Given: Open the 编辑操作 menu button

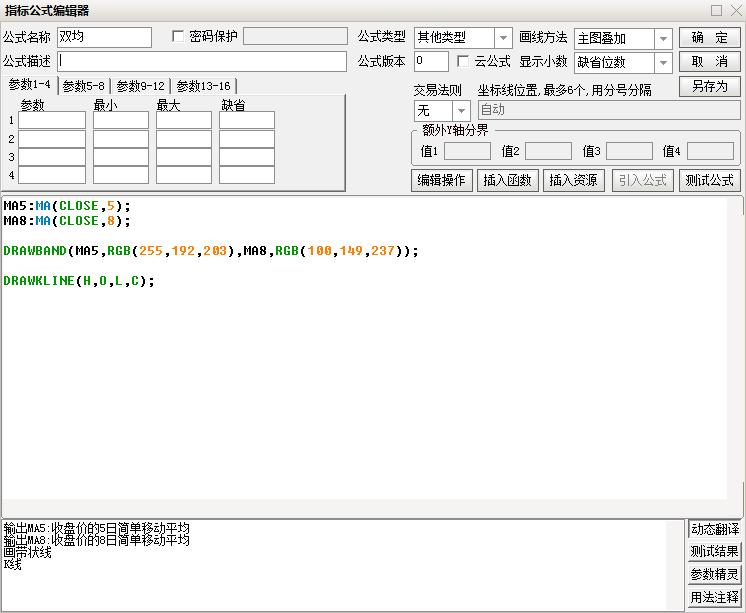Looking at the screenshot, I should [442, 180].
